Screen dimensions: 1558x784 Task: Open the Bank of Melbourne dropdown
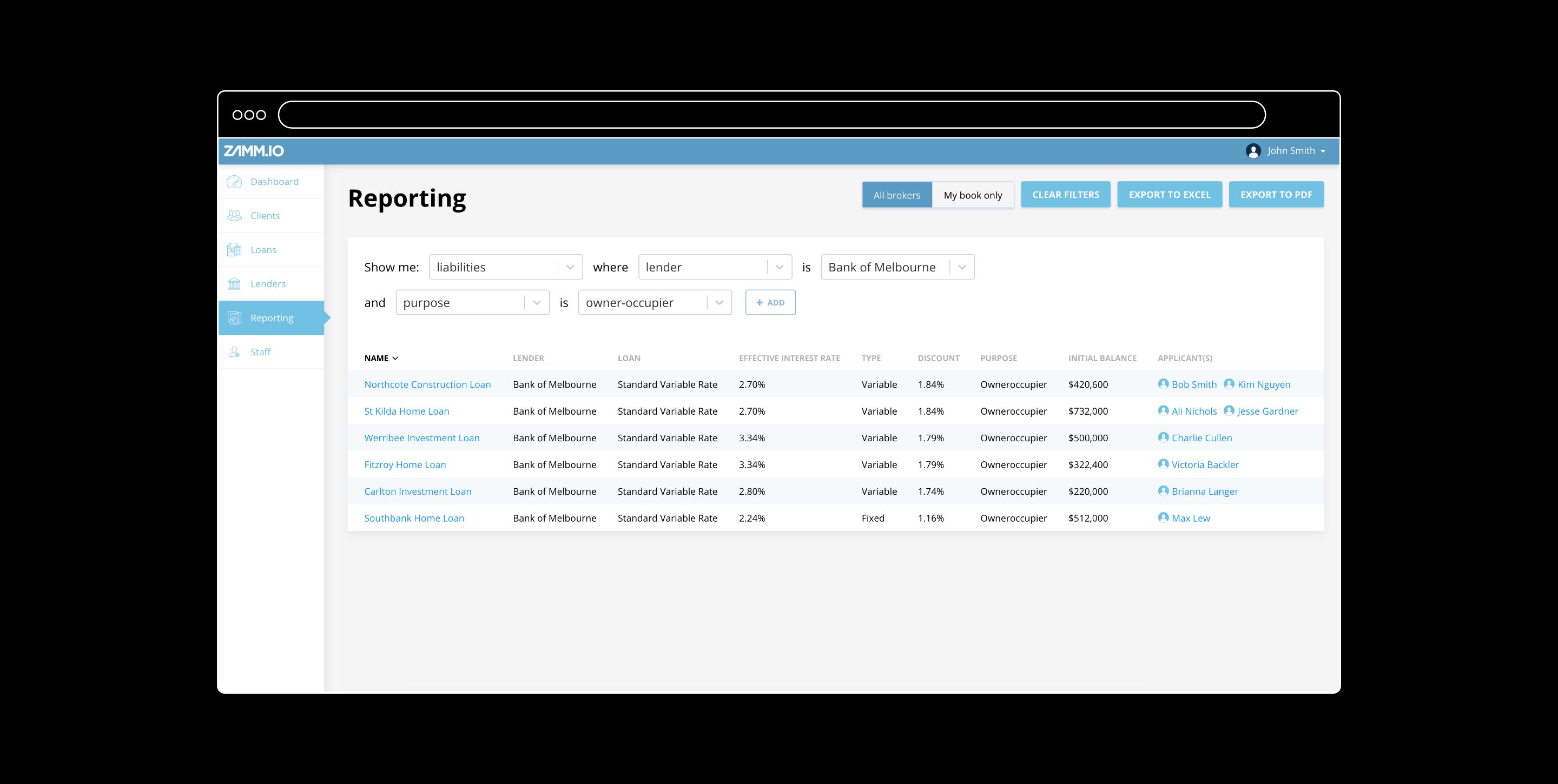897,267
